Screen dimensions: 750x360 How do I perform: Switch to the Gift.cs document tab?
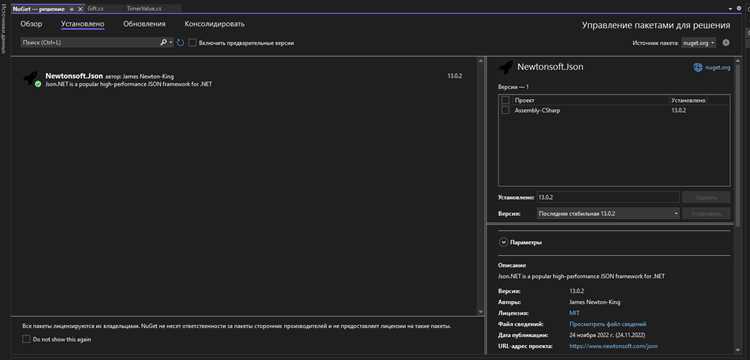click(x=96, y=9)
